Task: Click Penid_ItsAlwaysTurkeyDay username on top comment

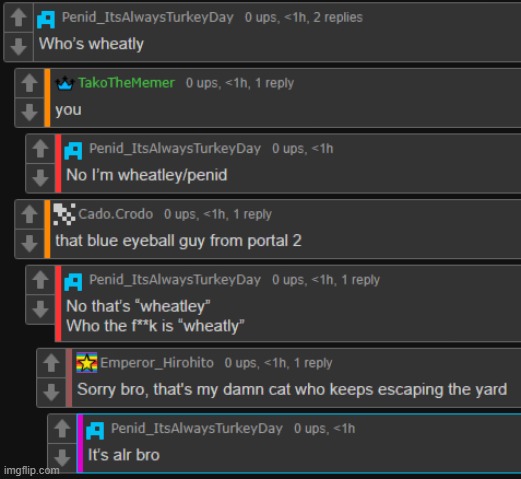Action: pos(148,17)
